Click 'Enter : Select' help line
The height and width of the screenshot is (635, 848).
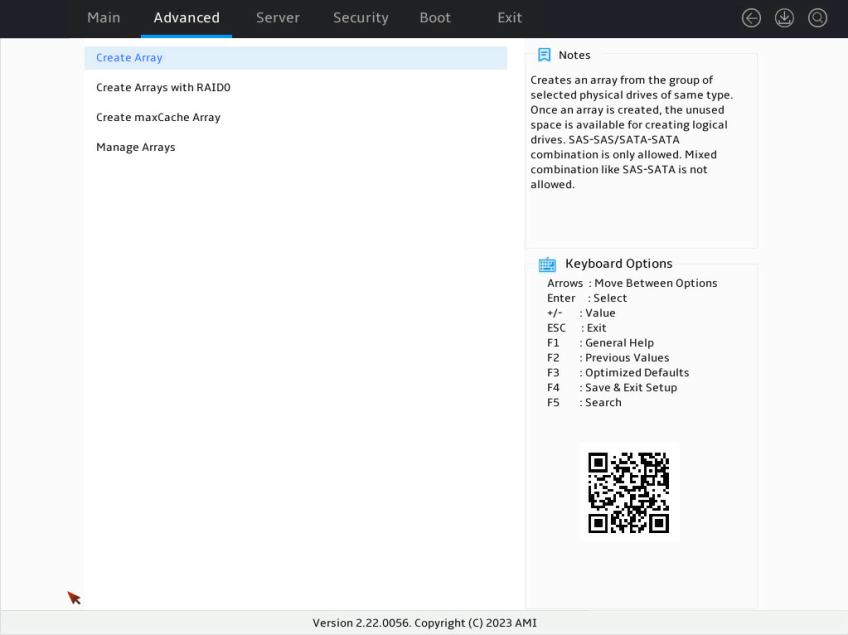pyautogui.click(x=587, y=298)
